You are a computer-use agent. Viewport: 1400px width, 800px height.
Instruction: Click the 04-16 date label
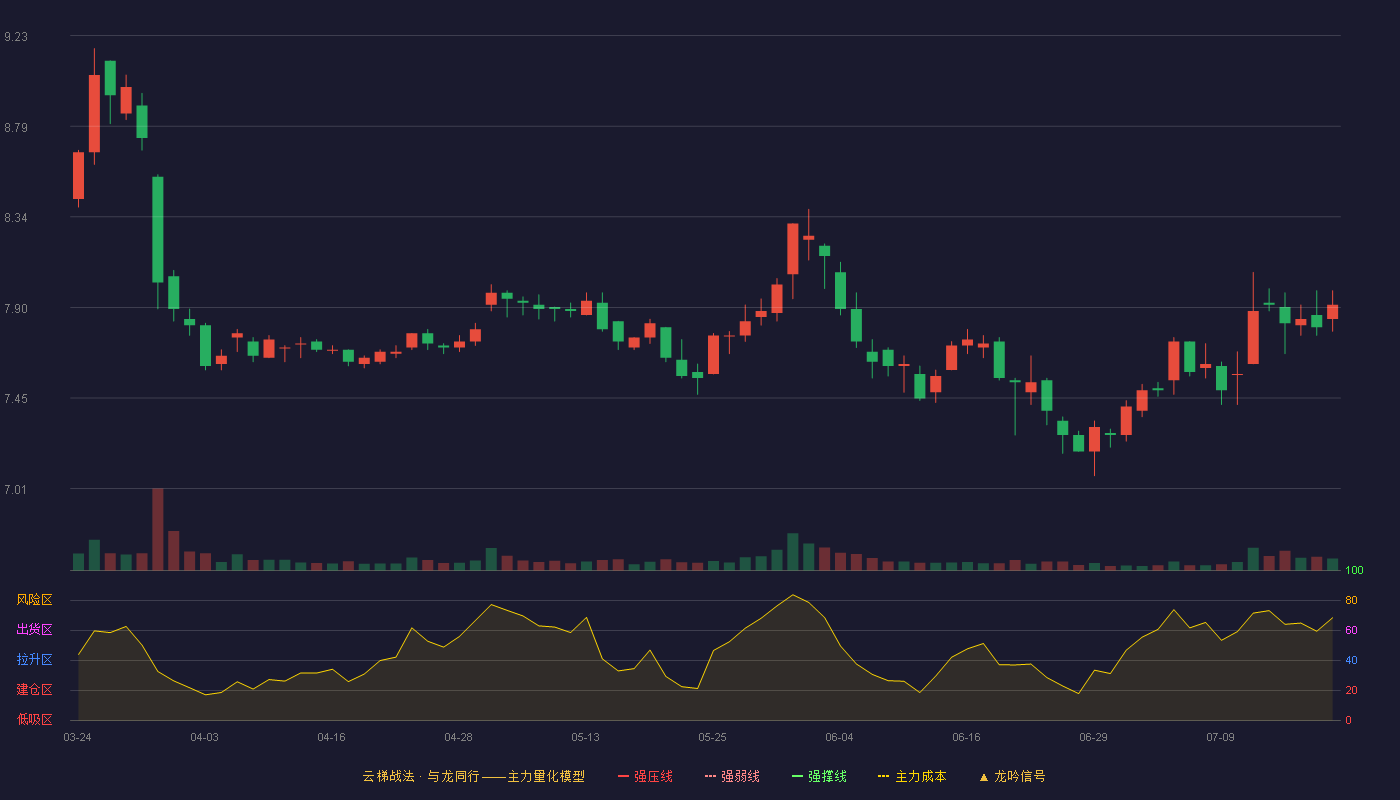coord(331,737)
